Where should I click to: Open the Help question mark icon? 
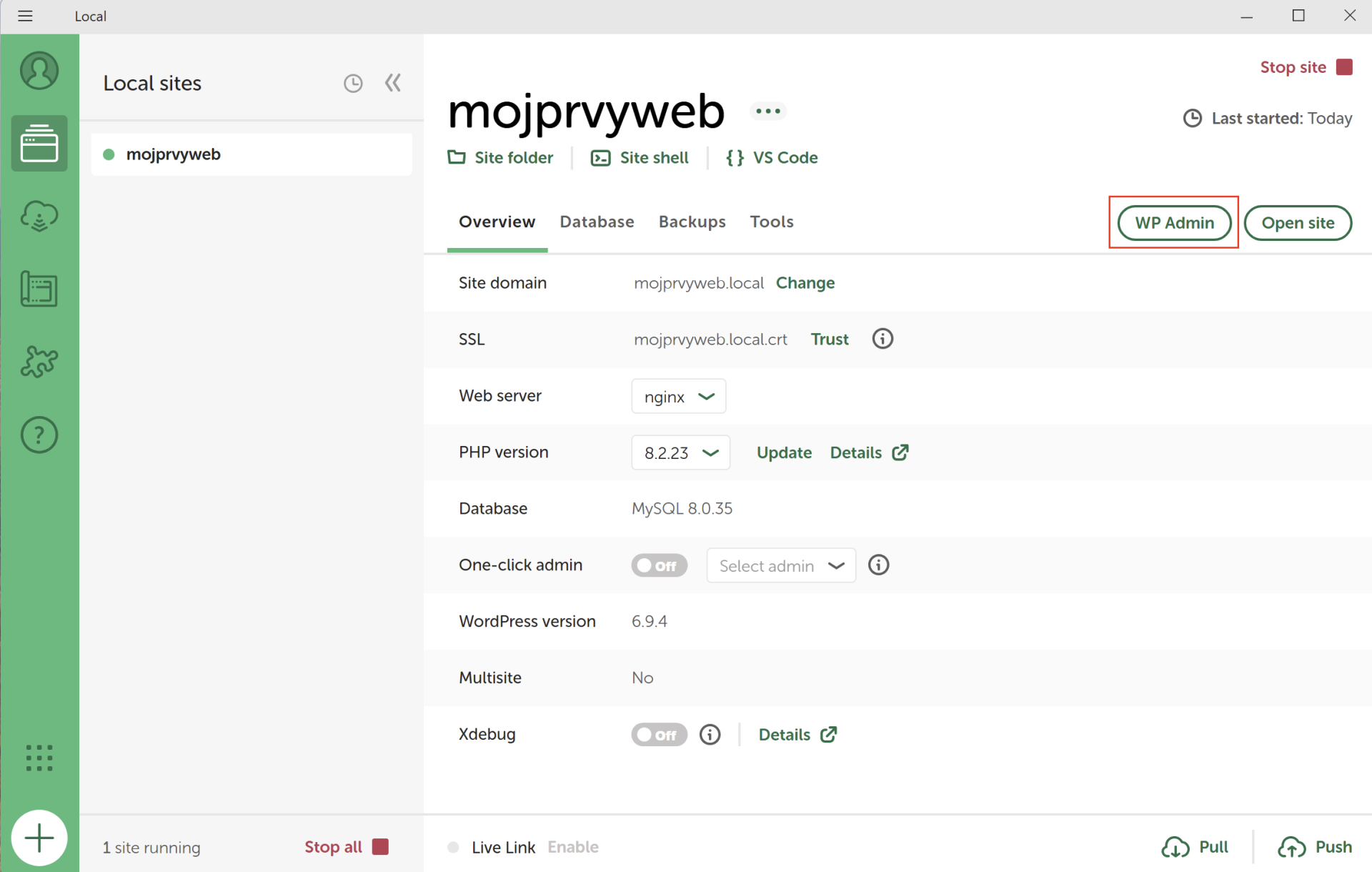tap(39, 435)
